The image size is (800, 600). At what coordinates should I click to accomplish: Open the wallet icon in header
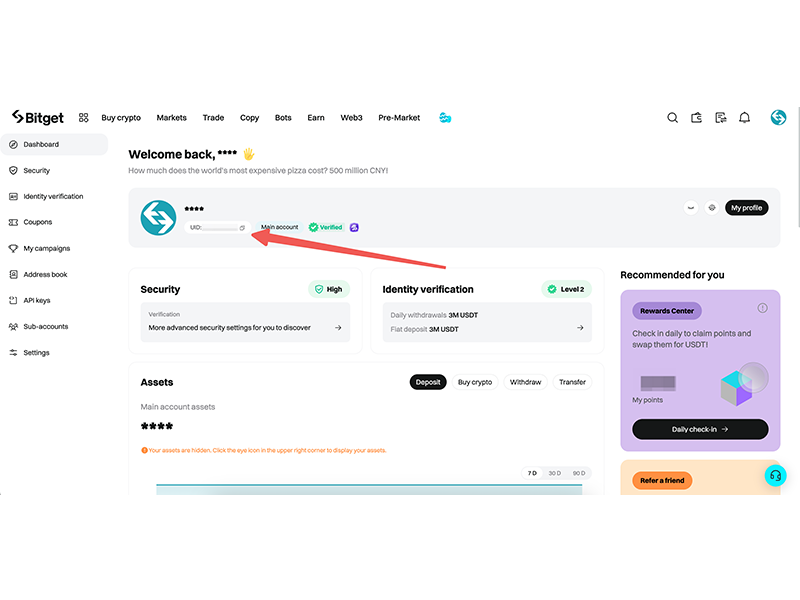(x=696, y=118)
